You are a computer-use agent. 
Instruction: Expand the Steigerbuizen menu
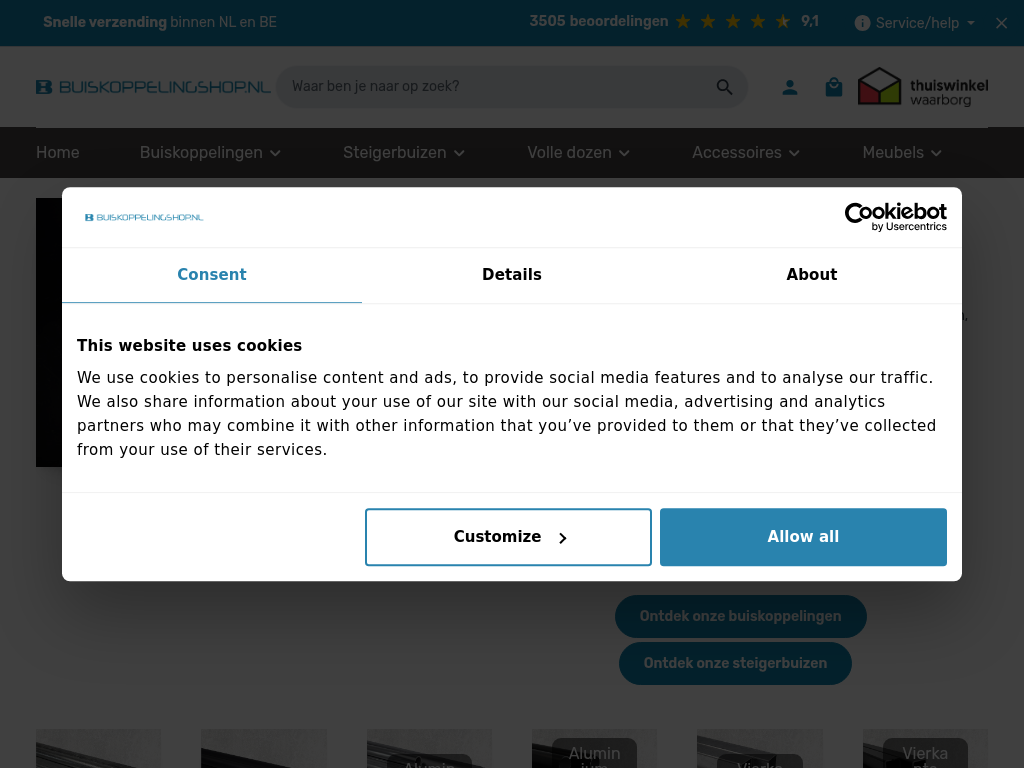404,152
